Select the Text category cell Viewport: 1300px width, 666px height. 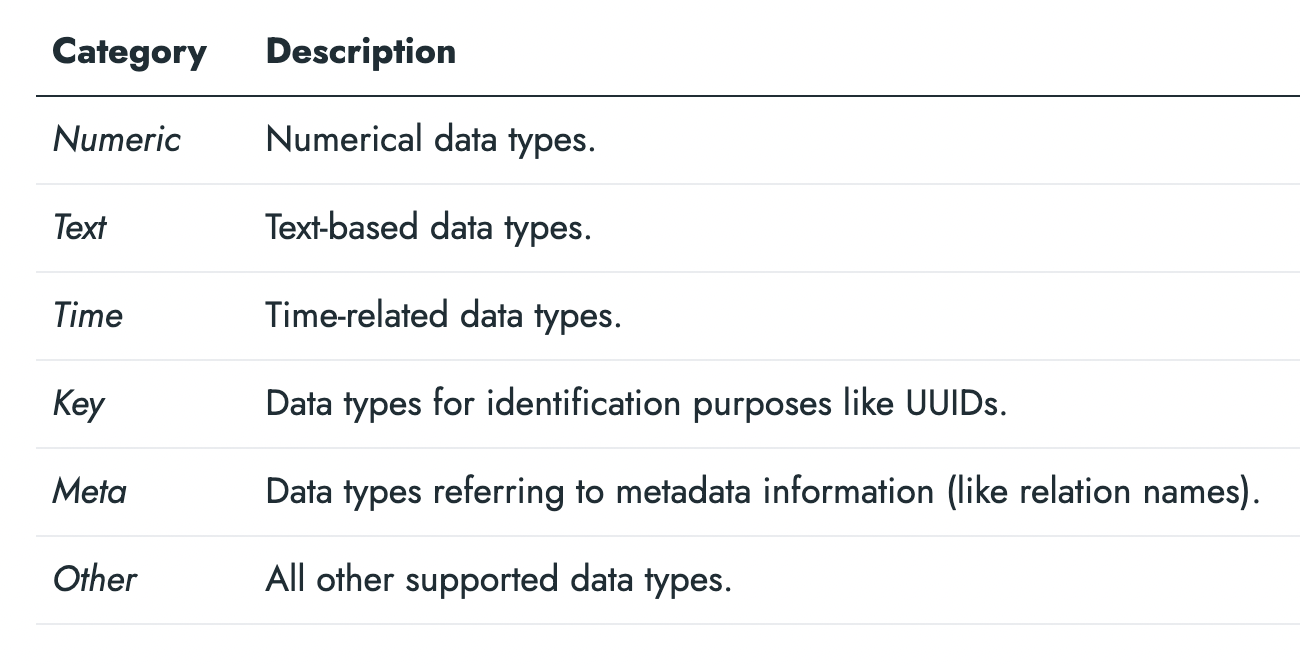tap(79, 228)
